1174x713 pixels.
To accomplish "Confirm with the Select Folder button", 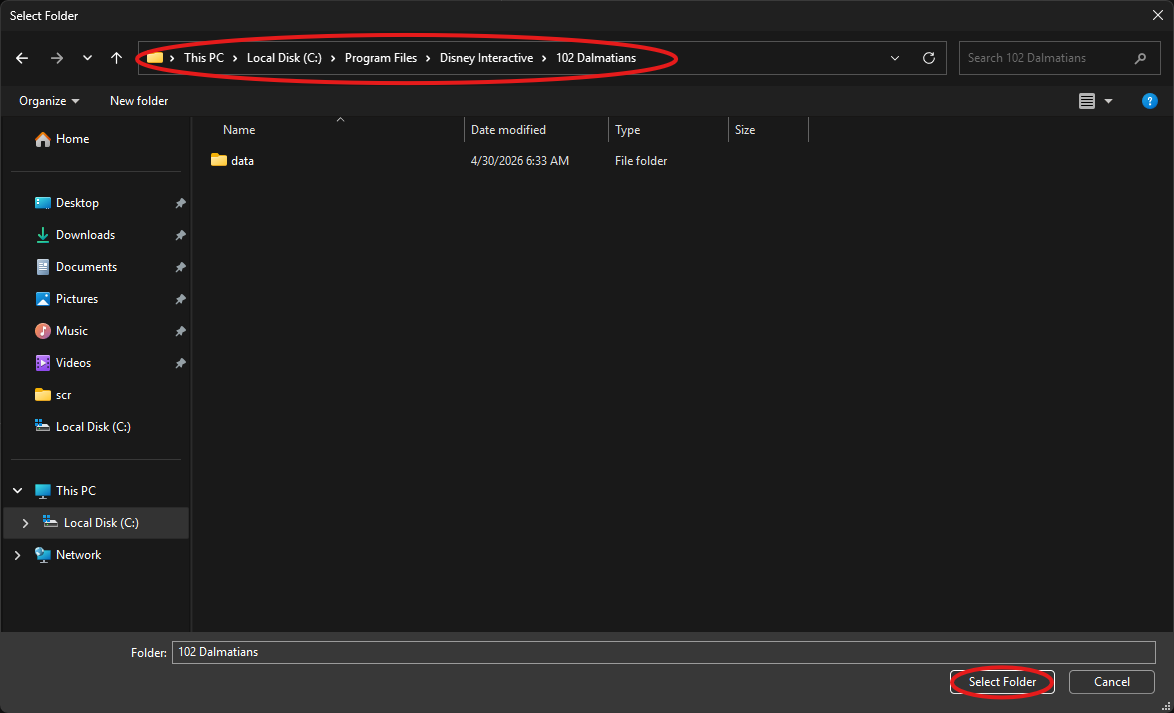I will [x=1003, y=682].
